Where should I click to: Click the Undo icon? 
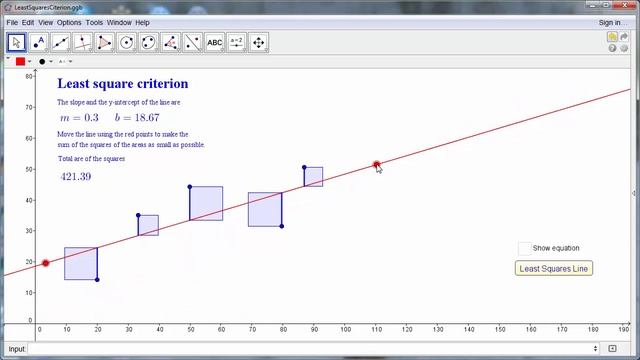tap(612, 37)
